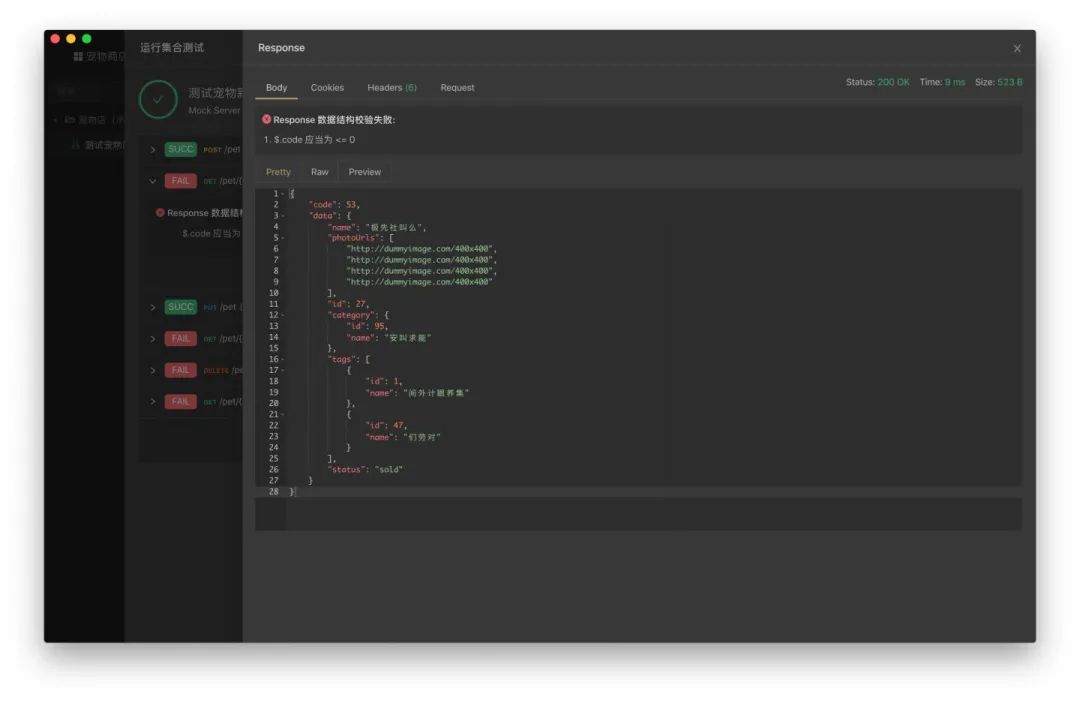Expand the last FAIL GET test step

(153, 401)
